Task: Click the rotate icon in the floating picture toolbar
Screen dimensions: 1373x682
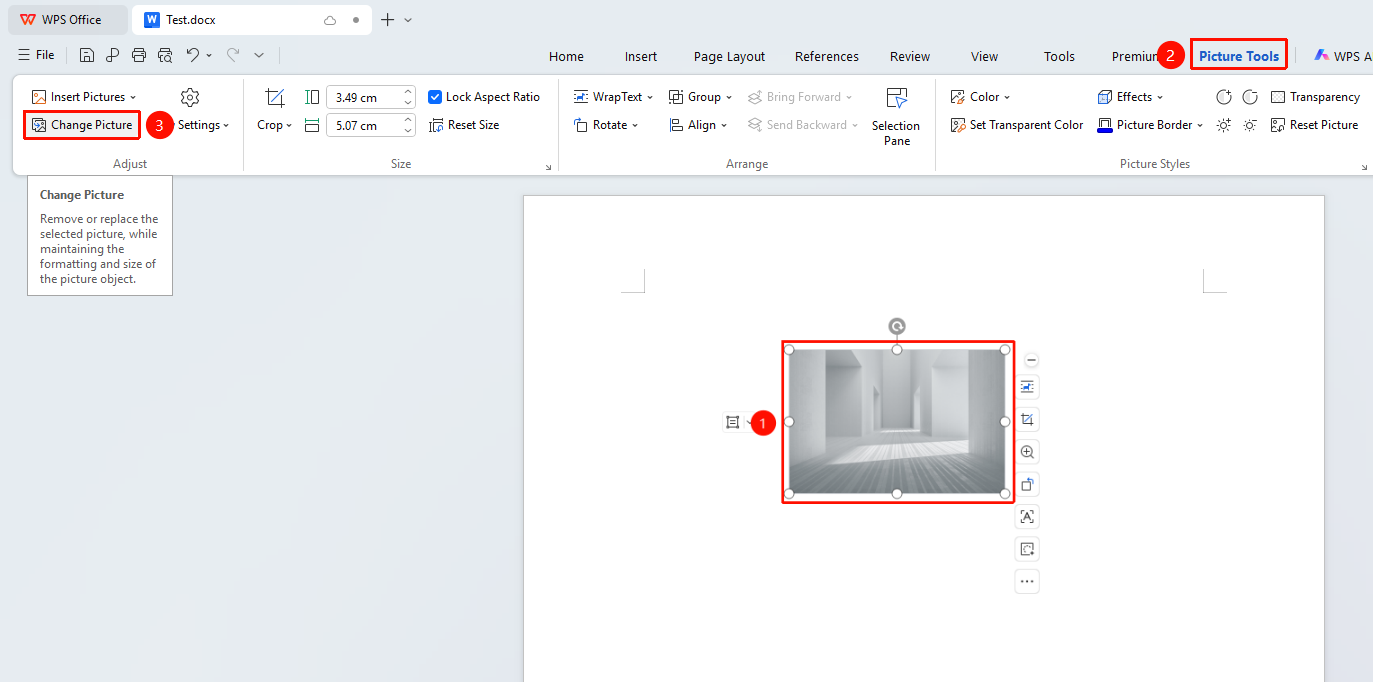Action: [x=1027, y=484]
